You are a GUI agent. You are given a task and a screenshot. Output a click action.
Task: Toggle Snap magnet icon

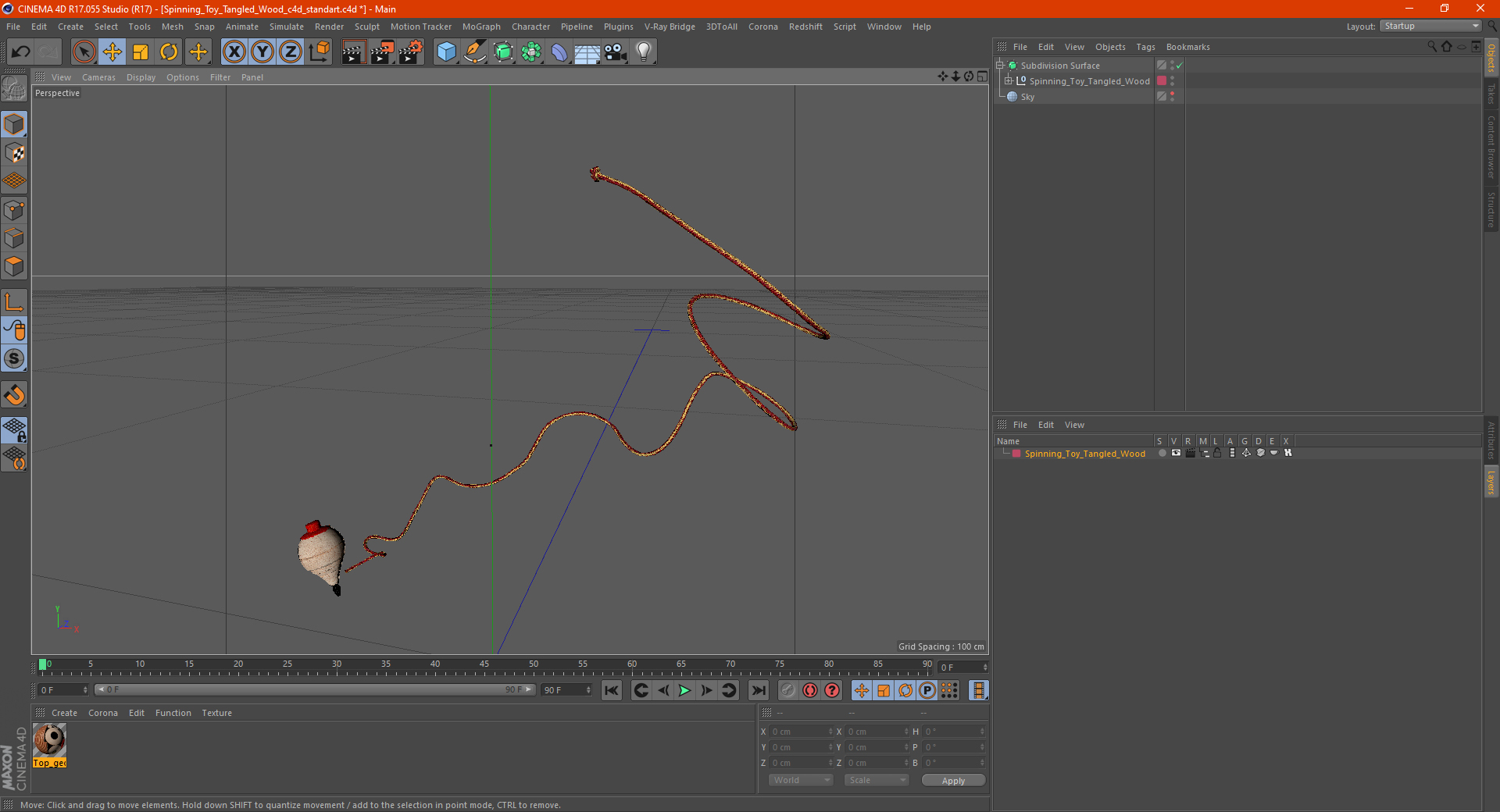(x=14, y=395)
